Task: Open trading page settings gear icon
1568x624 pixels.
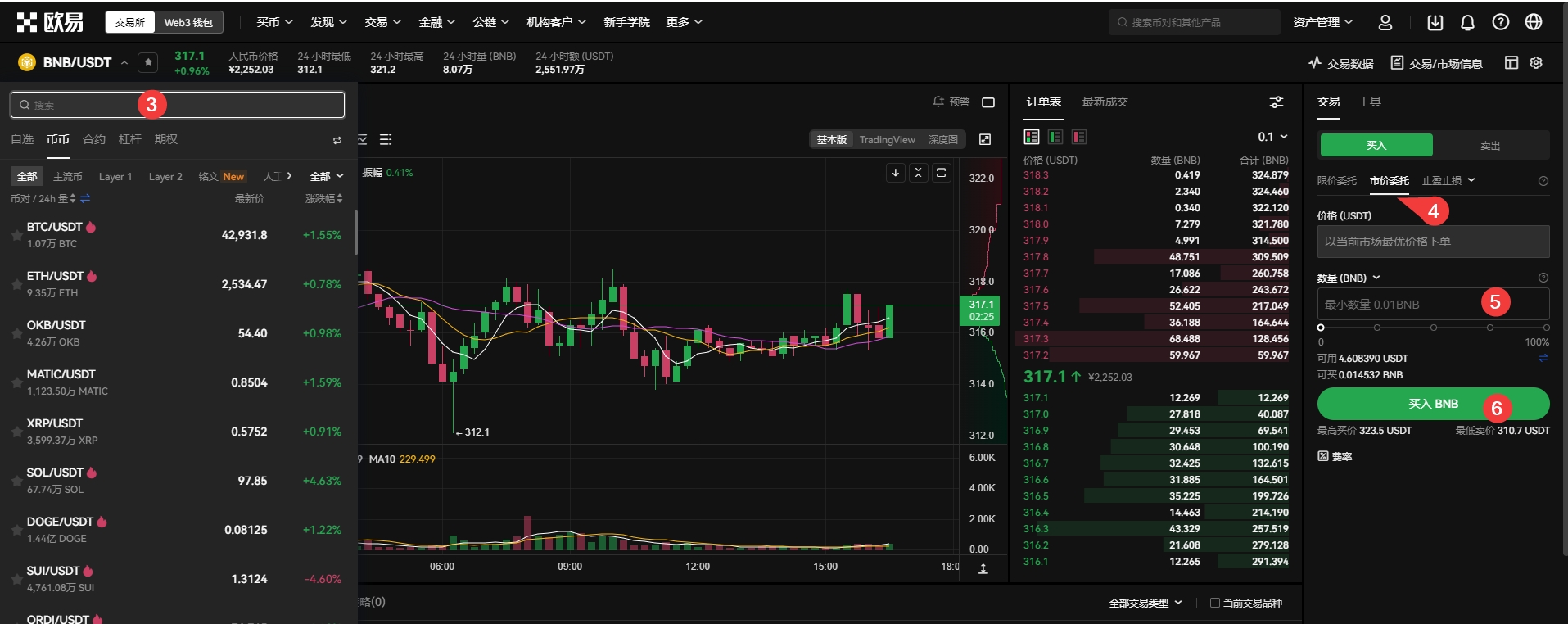Action: tap(1536, 63)
